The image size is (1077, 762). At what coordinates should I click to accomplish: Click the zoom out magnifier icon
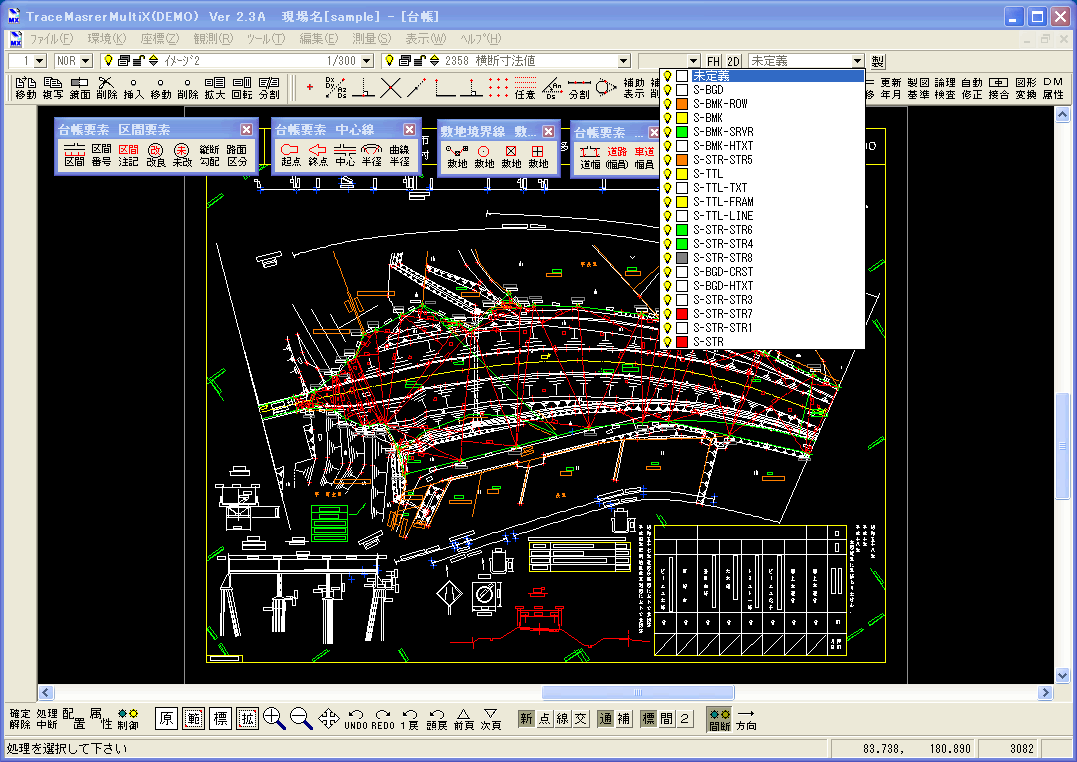[x=301, y=719]
